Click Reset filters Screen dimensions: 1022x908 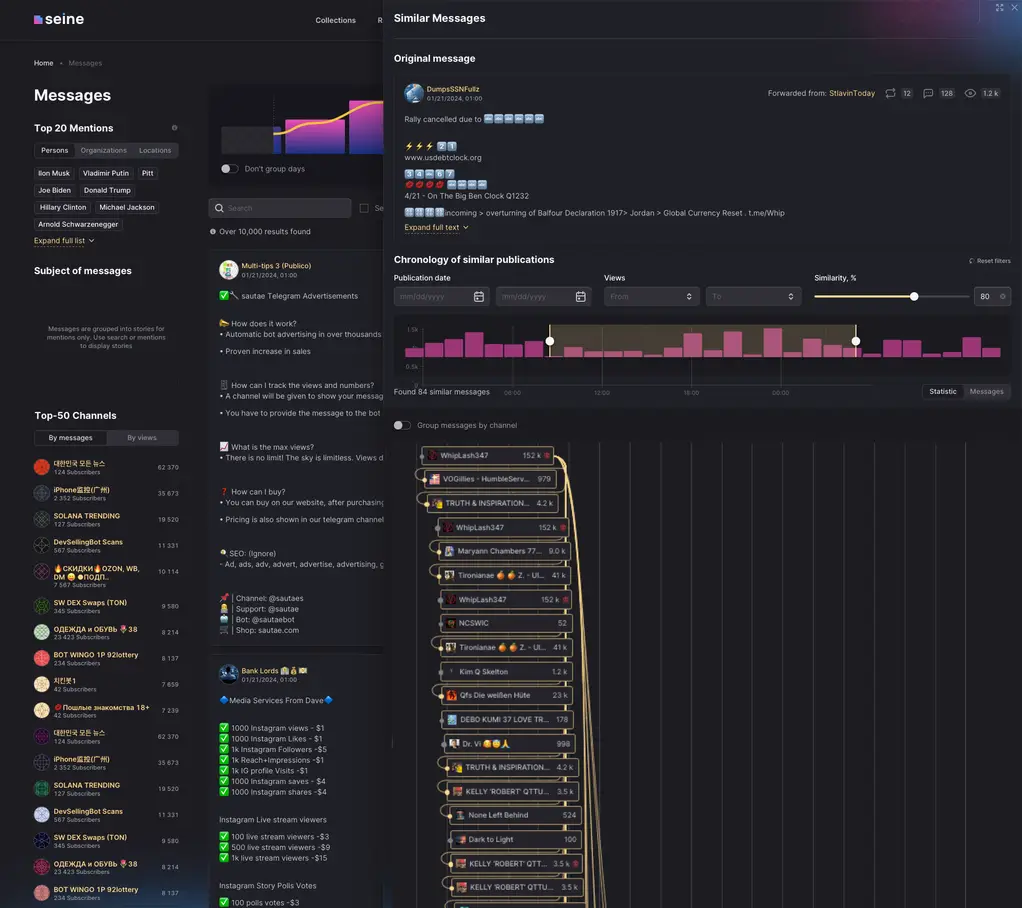pos(989,261)
